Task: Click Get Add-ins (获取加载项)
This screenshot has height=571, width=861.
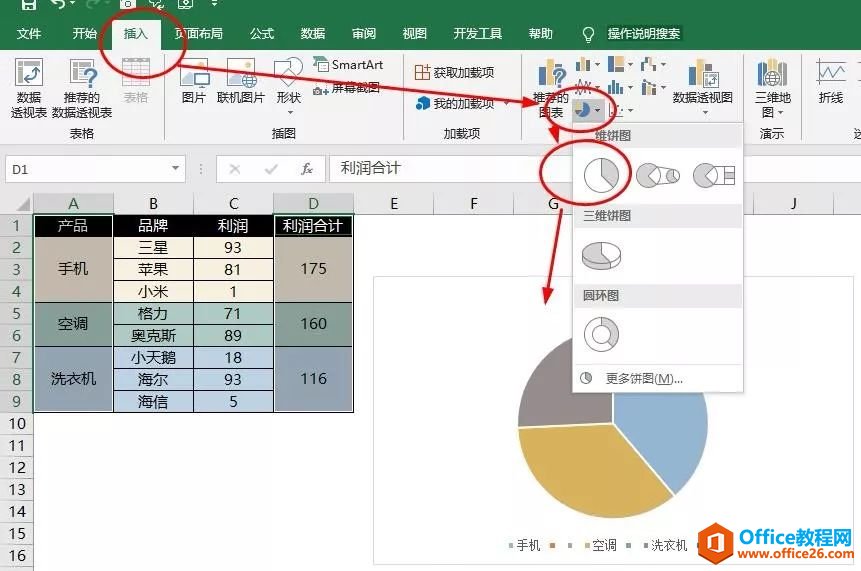Action: 454,72
